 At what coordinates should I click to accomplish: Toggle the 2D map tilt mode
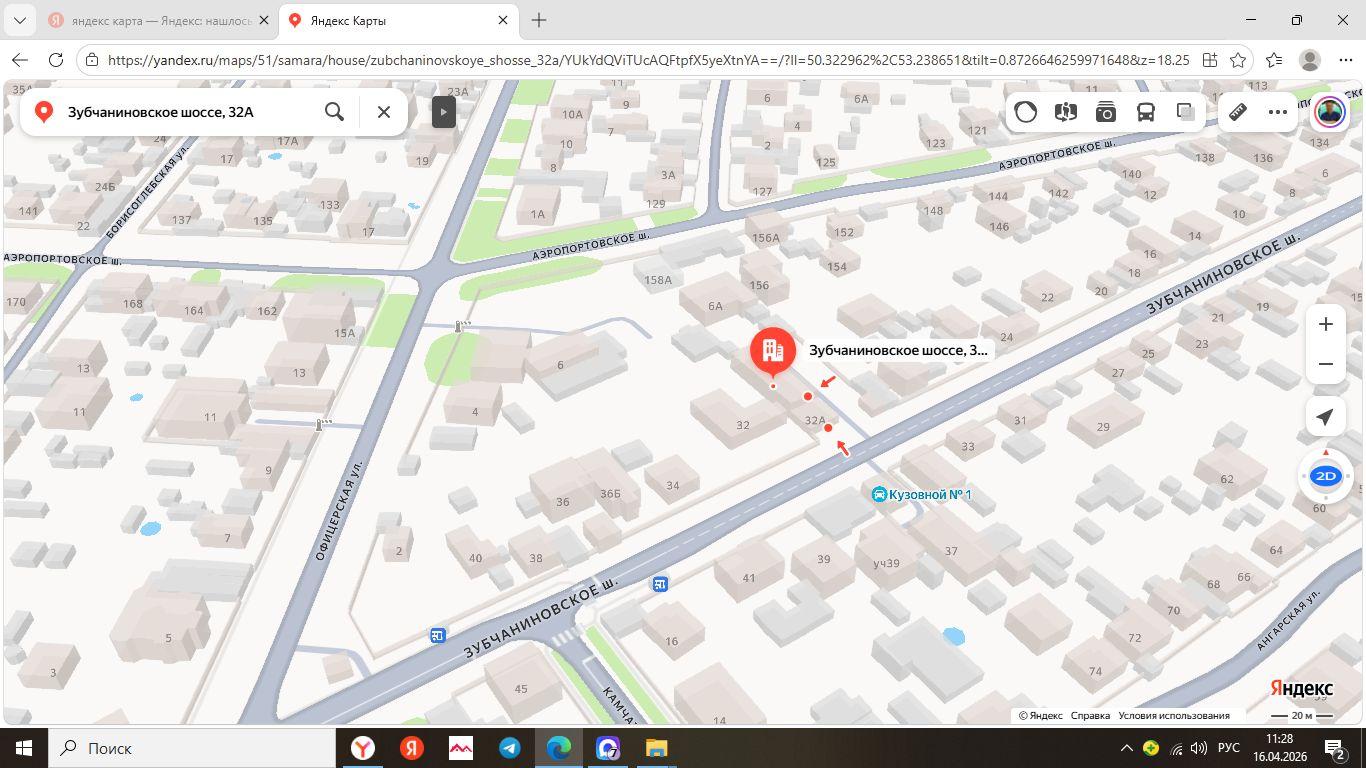coord(1326,476)
